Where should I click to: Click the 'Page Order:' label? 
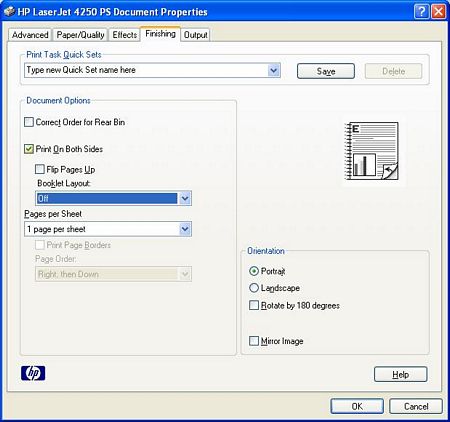click(56, 259)
